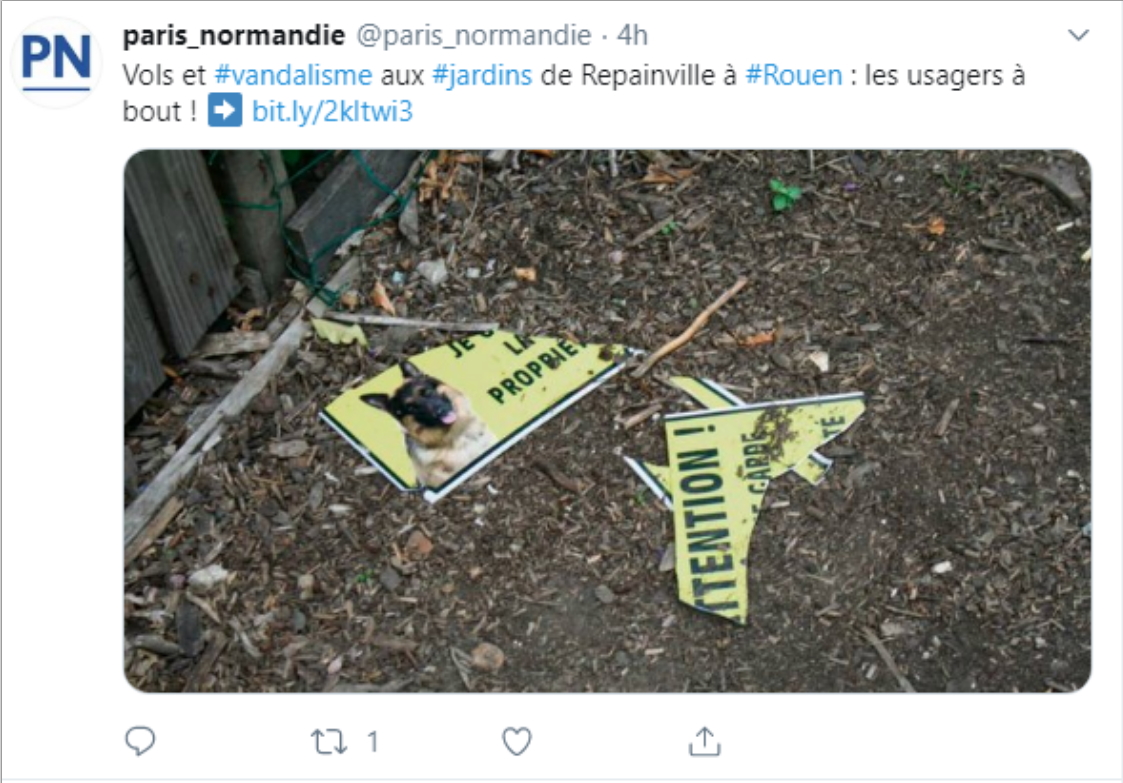Open the PN profile avatar
Viewport: 1123px width, 783px height.
click(56, 62)
